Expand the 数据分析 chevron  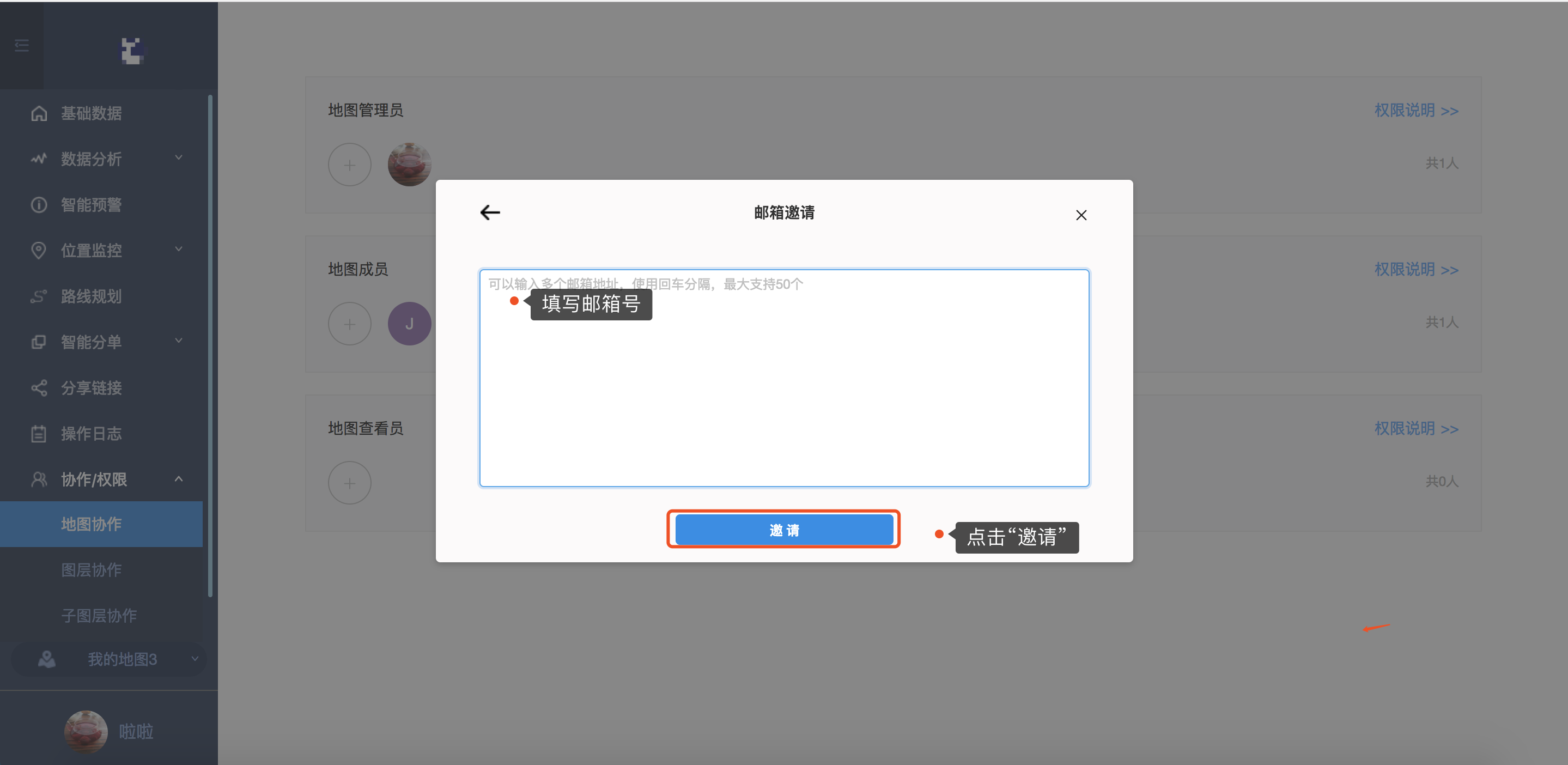(179, 157)
